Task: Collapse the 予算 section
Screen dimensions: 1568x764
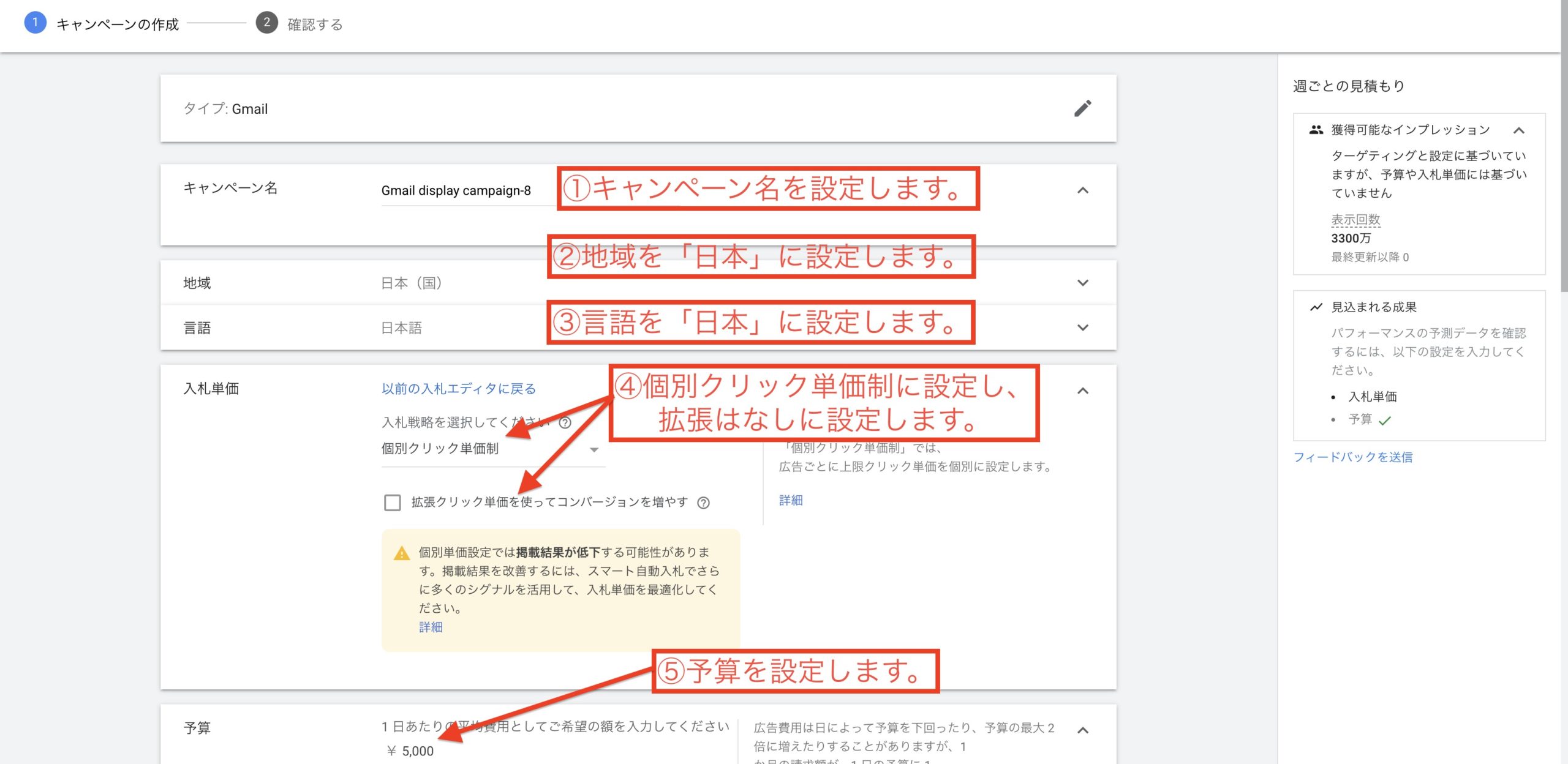Action: point(1082,730)
